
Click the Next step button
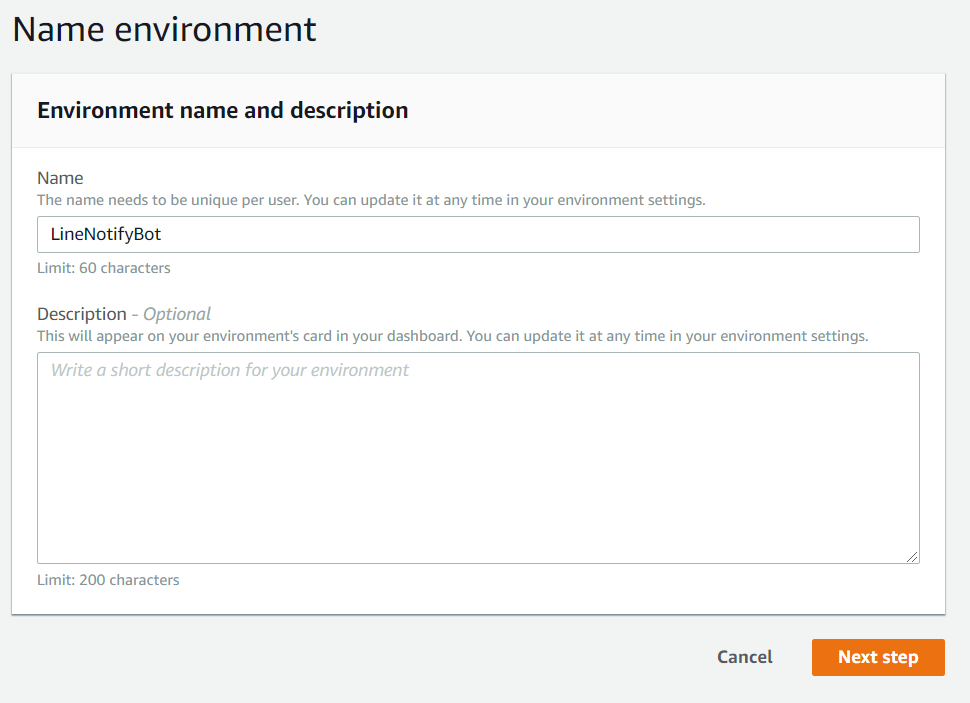click(x=877, y=657)
